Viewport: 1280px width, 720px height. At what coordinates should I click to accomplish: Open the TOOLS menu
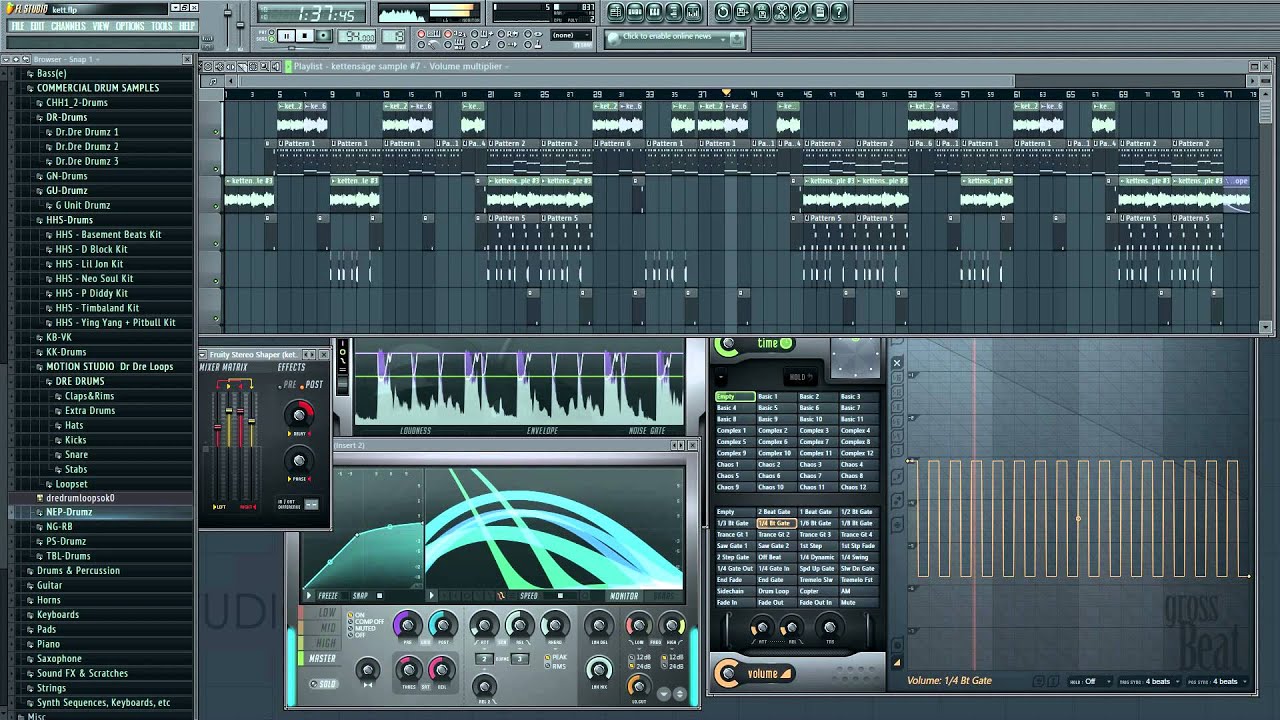point(162,26)
